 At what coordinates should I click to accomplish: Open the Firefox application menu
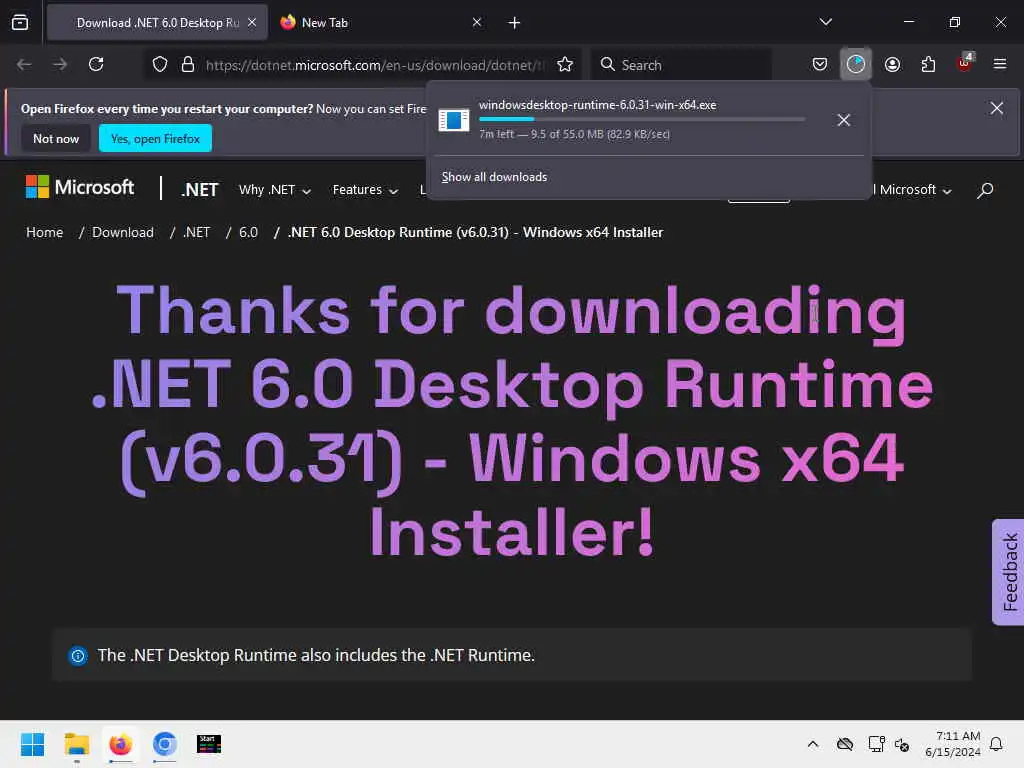tap(999, 64)
